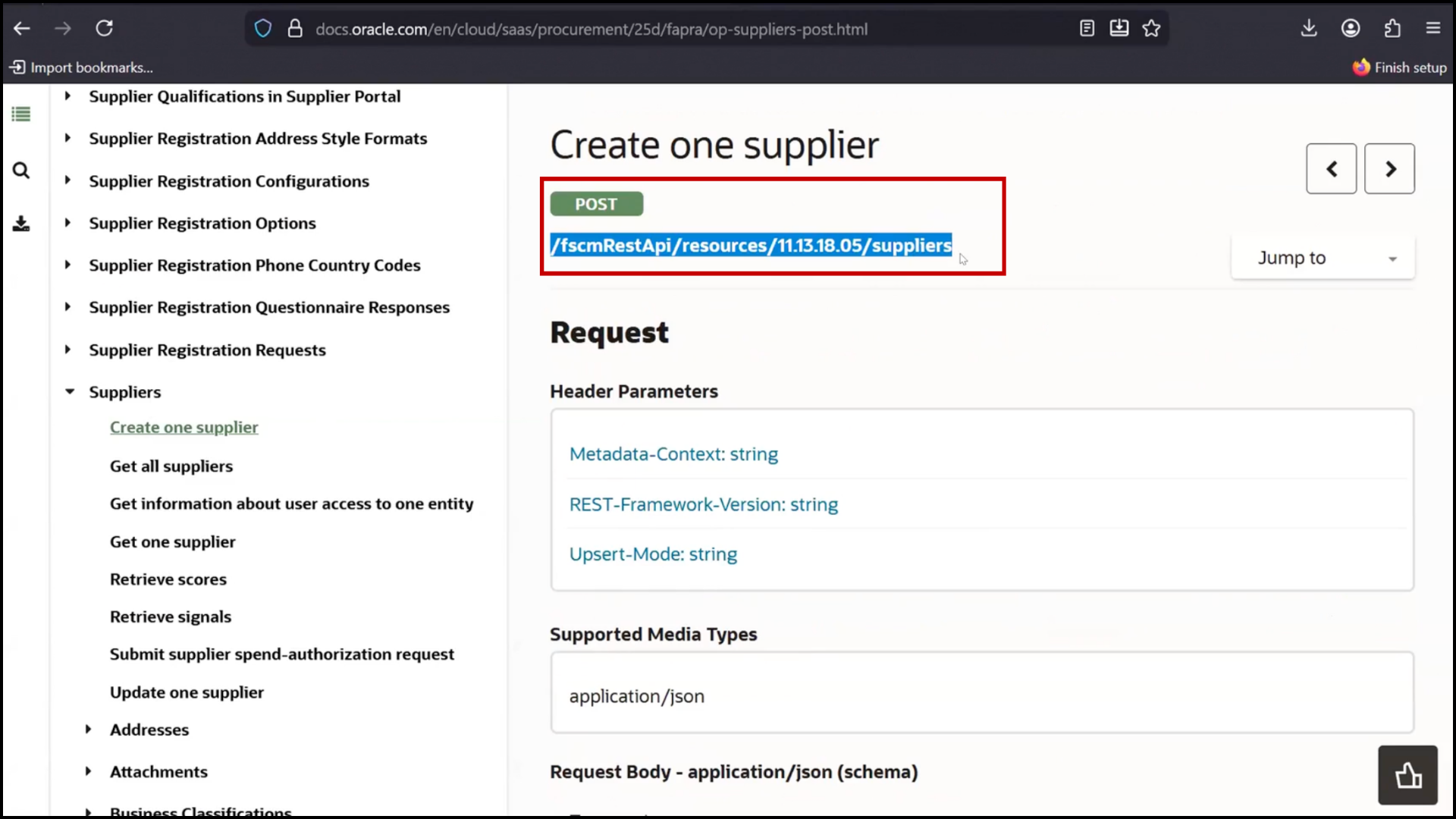Open the extensions puzzle icon

click(x=1392, y=29)
